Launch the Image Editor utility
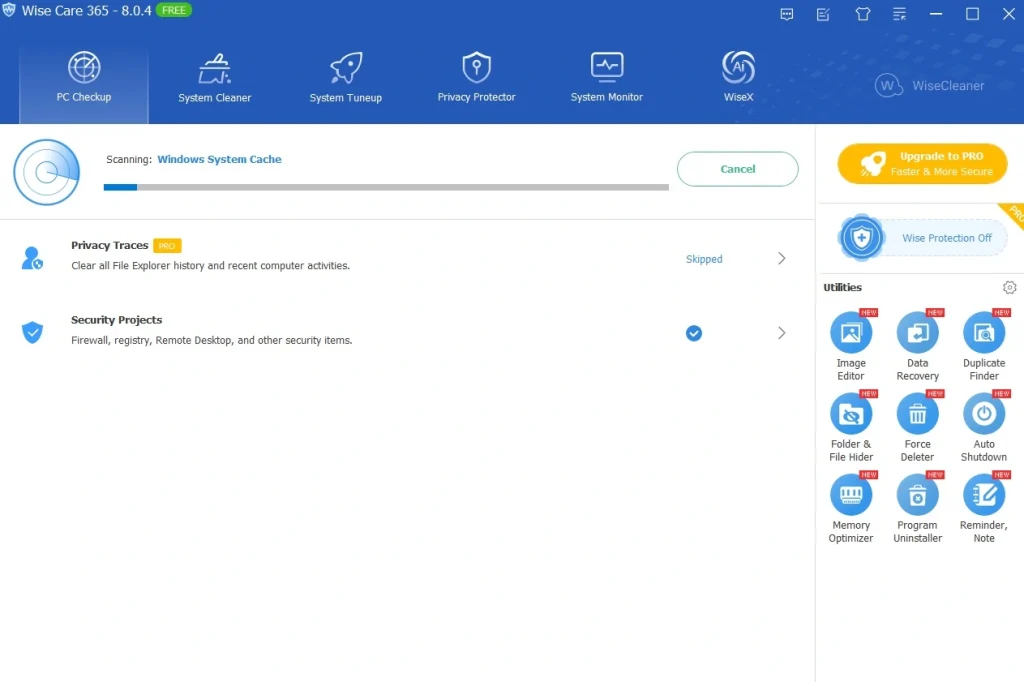The width and height of the screenshot is (1024, 682). point(851,346)
